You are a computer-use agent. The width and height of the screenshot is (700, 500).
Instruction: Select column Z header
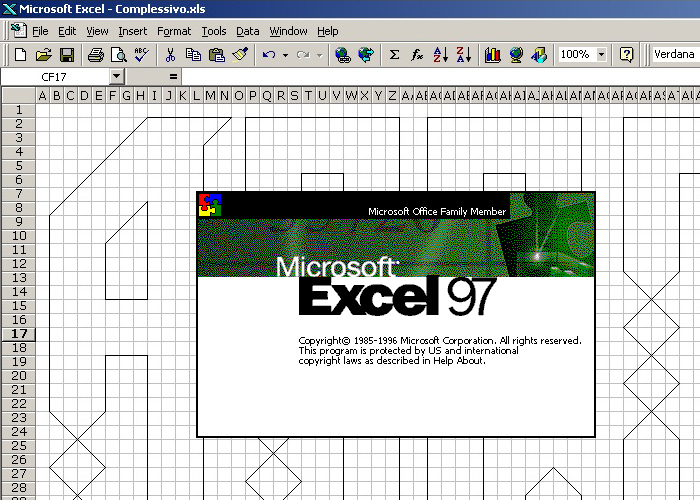pyautogui.click(x=392, y=95)
